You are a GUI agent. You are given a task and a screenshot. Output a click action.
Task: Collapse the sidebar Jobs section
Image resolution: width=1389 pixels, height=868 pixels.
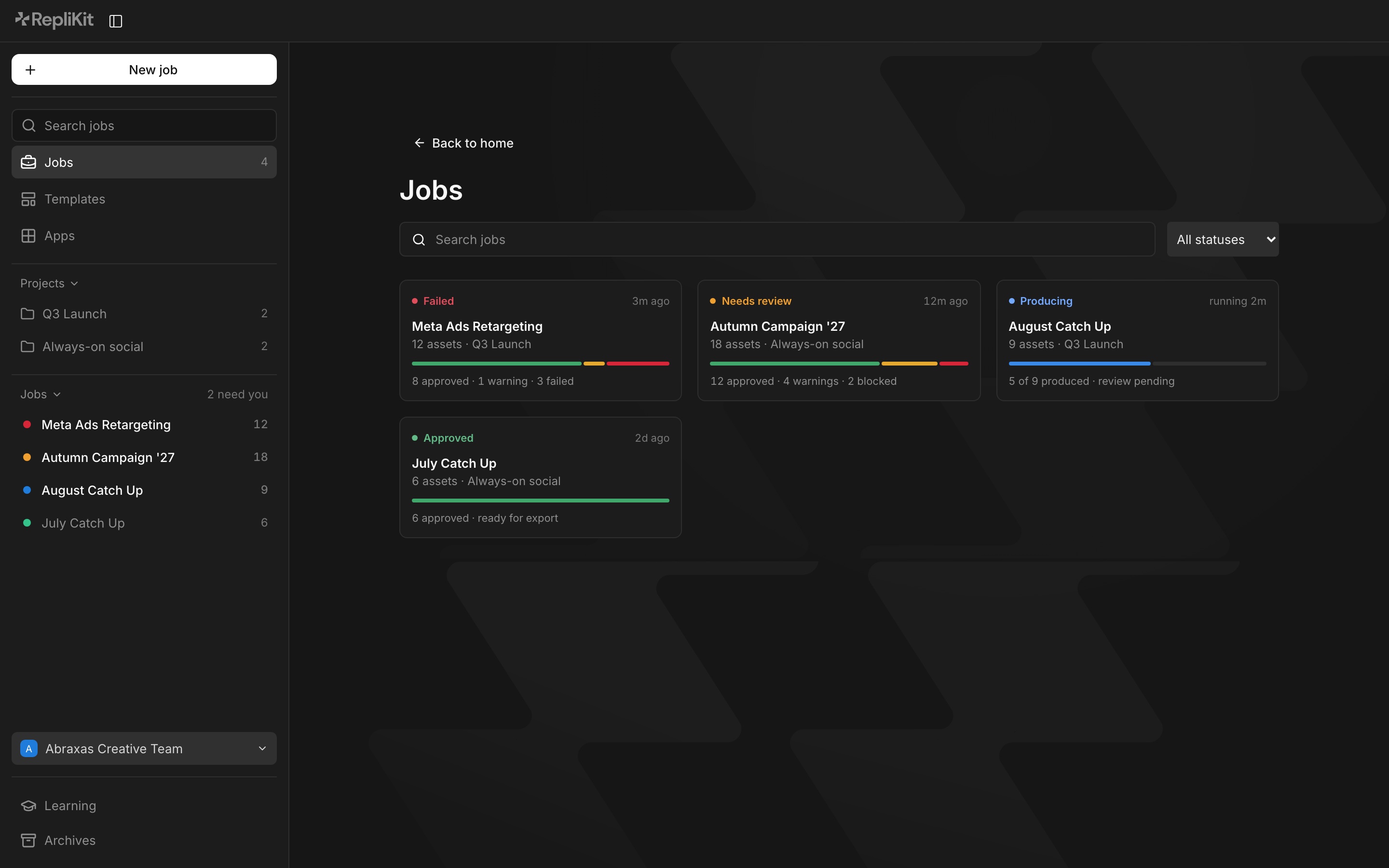coord(40,394)
